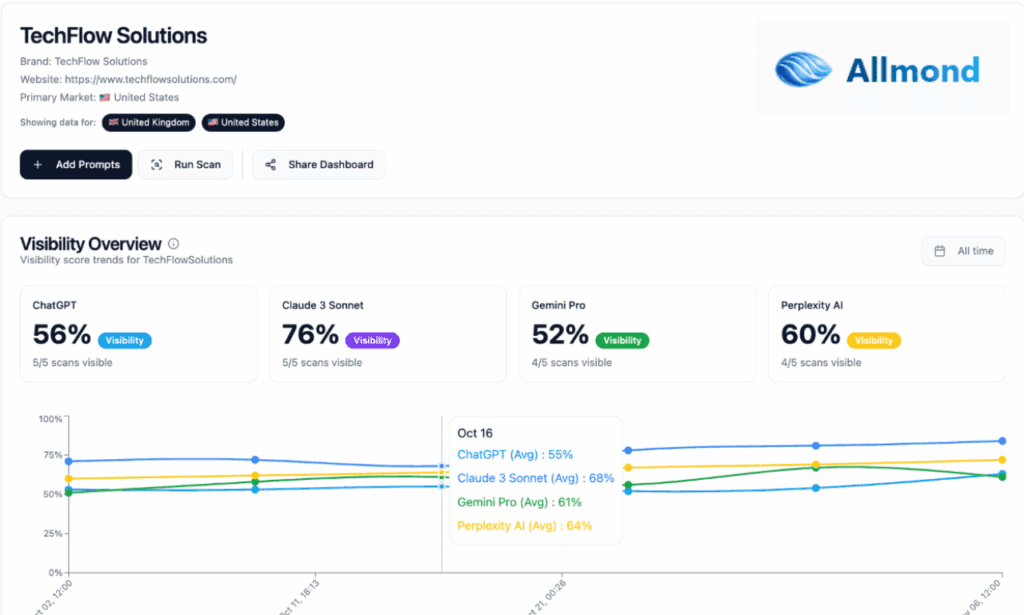Click the purple Visibility badge under Claude 3 Sonnet
Screen dimensions: 1024x615
click(372, 340)
